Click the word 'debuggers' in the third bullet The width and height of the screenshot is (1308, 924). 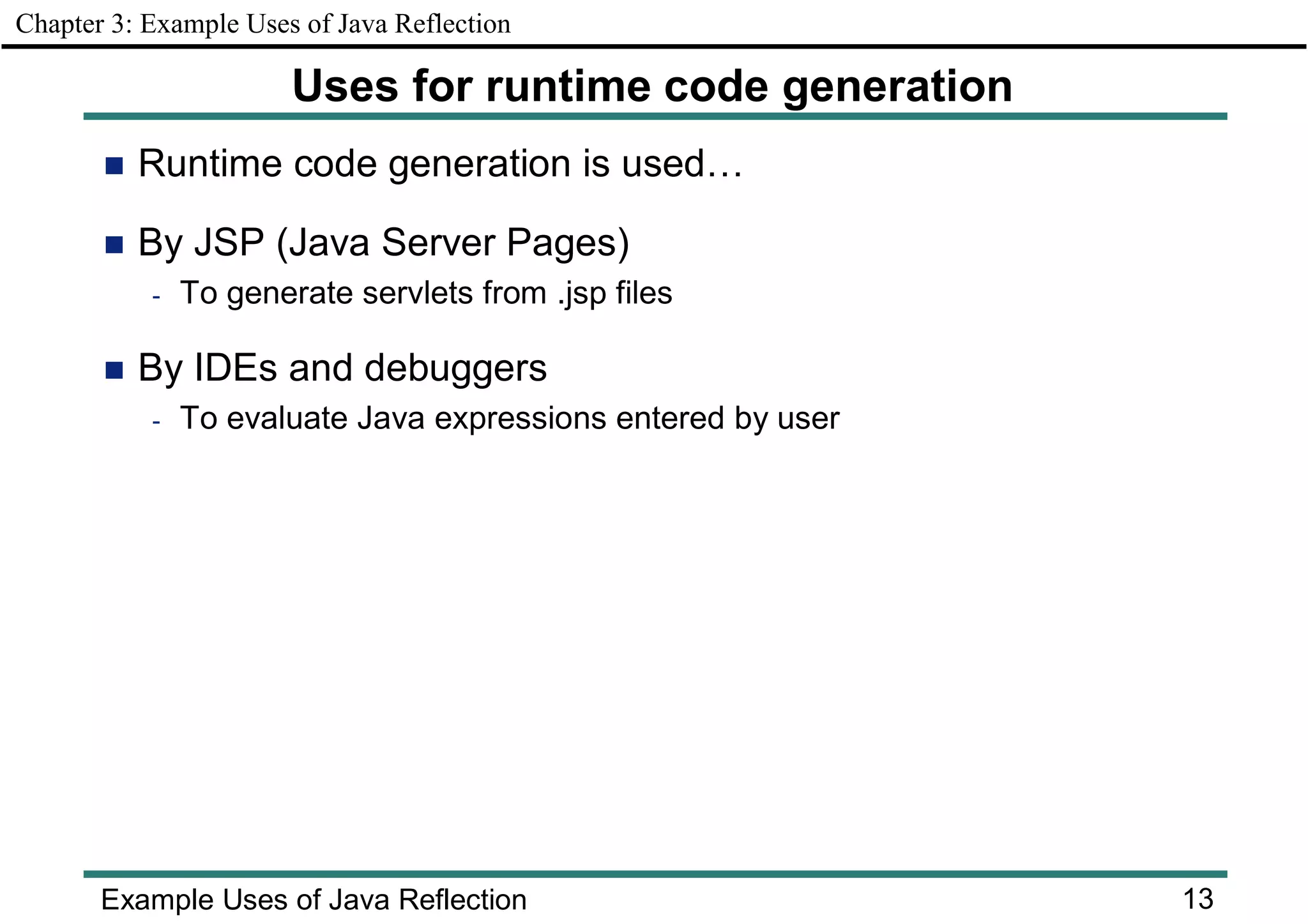pyautogui.click(x=455, y=368)
